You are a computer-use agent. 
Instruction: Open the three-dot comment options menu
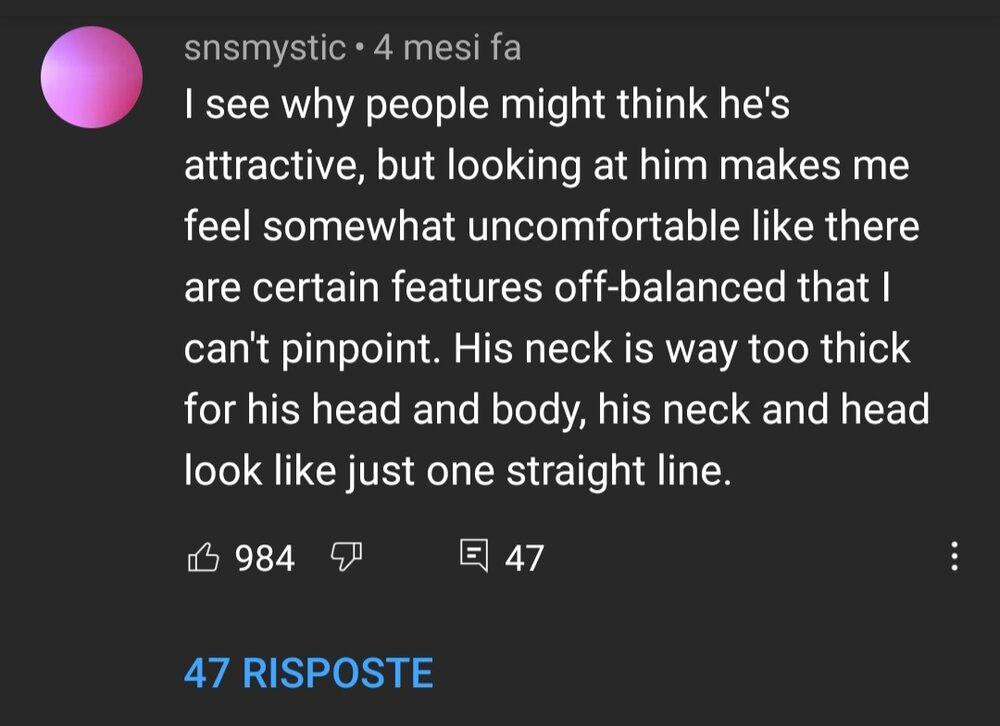954,556
